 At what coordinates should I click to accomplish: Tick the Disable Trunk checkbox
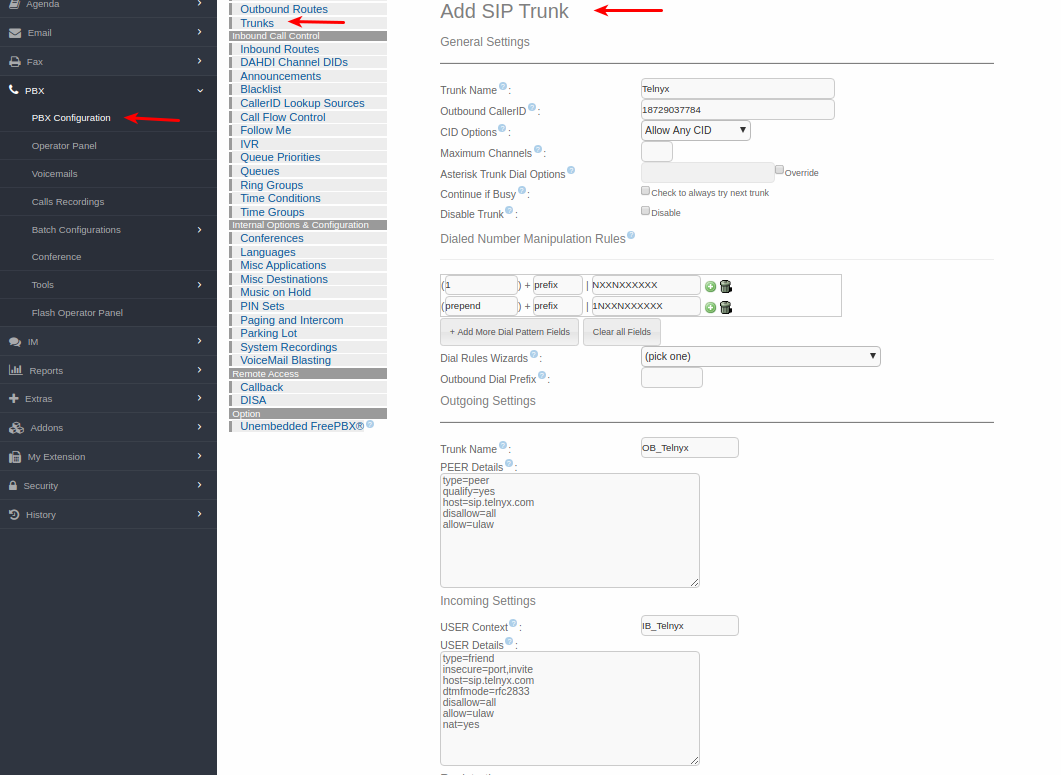click(x=646, y=211)
